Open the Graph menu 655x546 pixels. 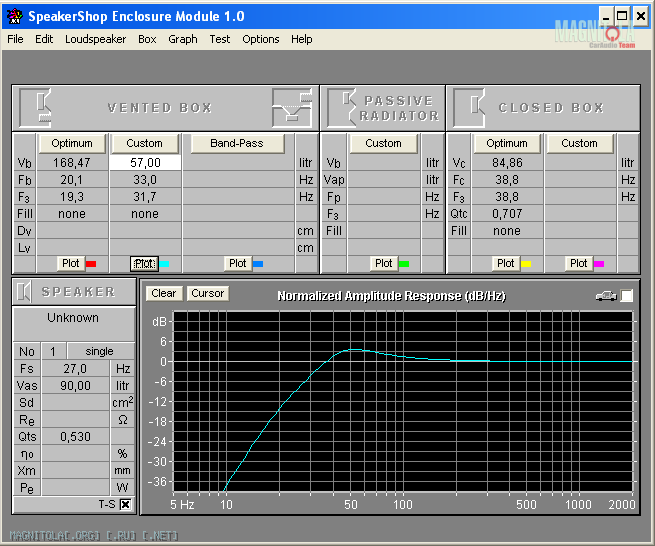183,39
